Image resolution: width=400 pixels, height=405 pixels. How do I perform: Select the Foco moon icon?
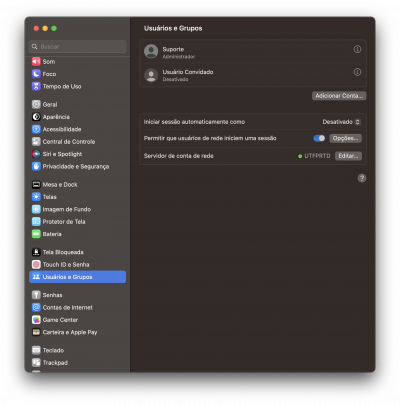point(36,74)
